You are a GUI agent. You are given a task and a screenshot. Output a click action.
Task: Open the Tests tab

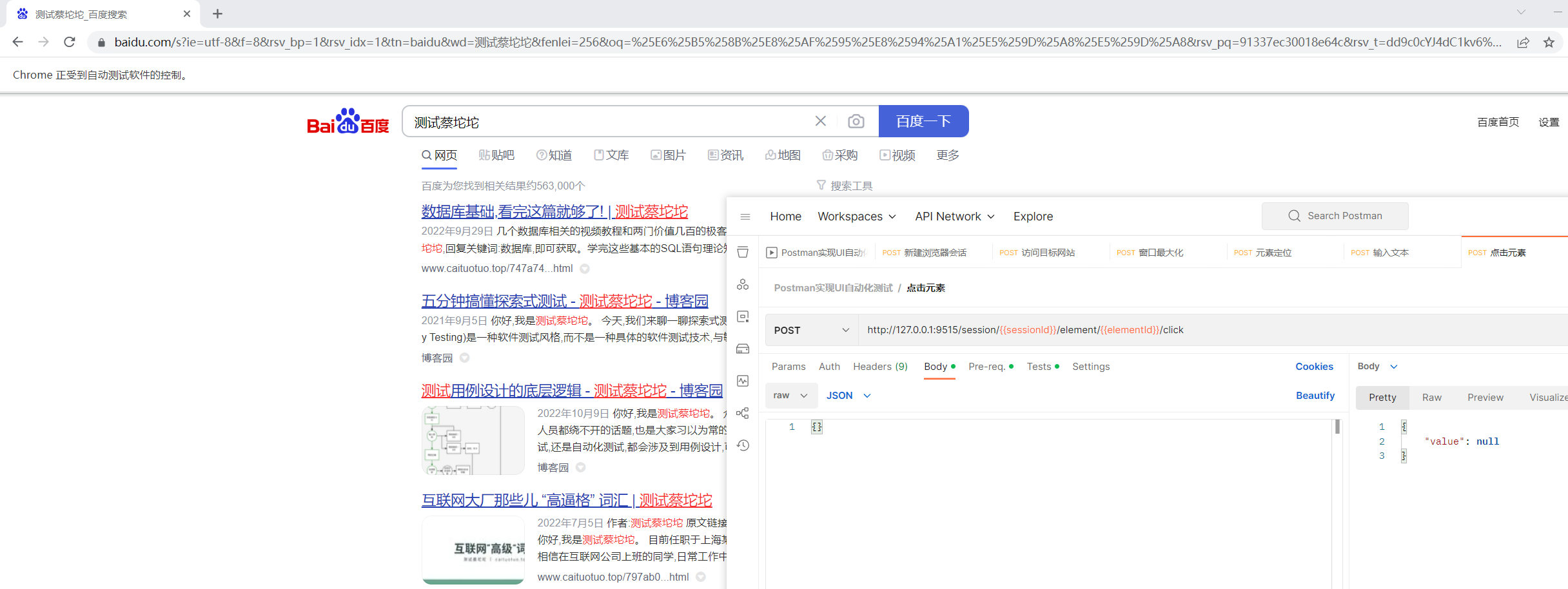(1043, 367)
